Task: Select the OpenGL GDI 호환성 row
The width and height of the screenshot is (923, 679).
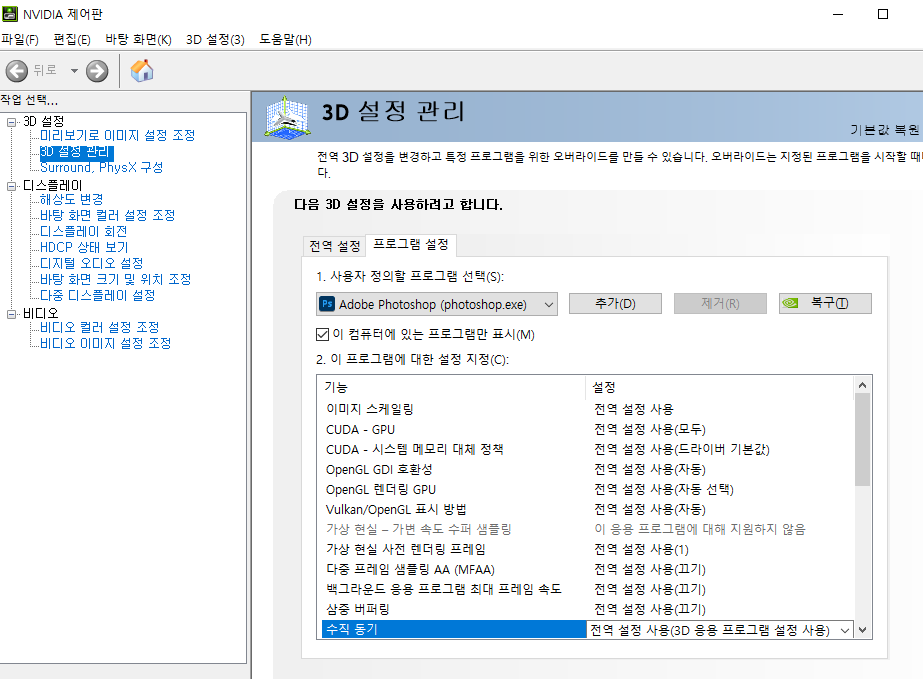Action: (586, 469)
